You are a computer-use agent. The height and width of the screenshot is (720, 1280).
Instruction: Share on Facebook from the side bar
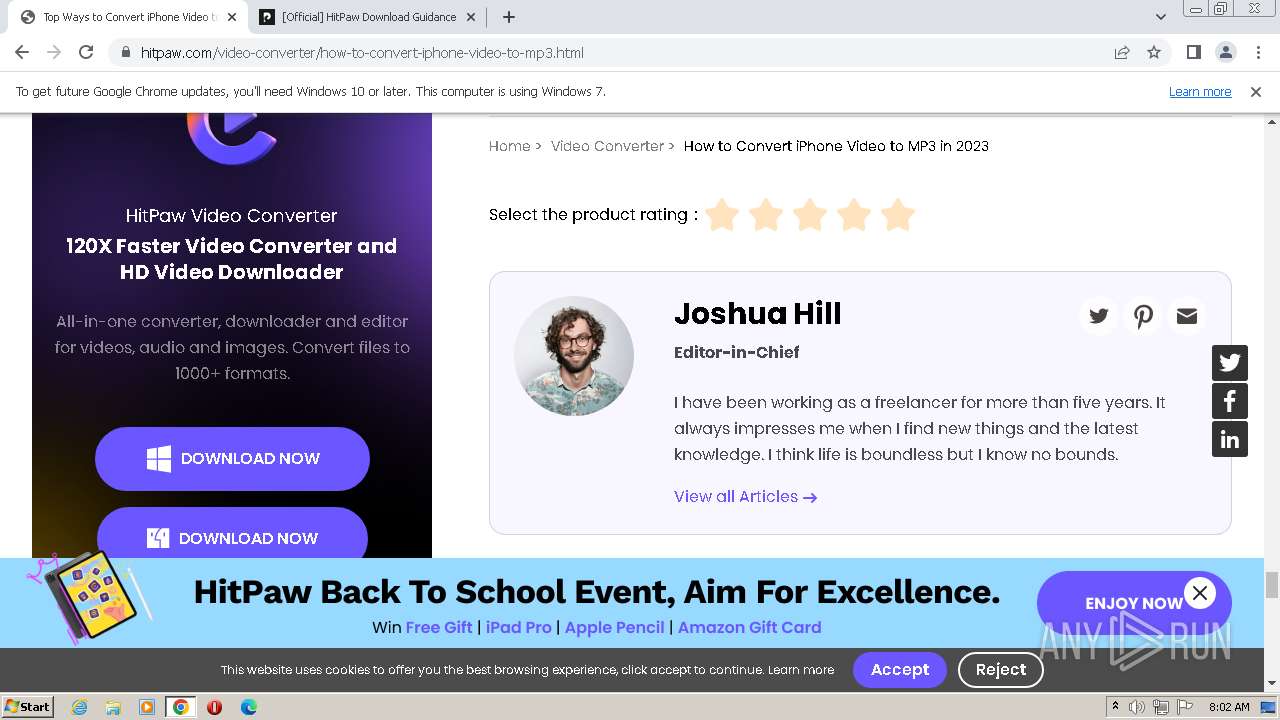click(x=1230, y=401)
